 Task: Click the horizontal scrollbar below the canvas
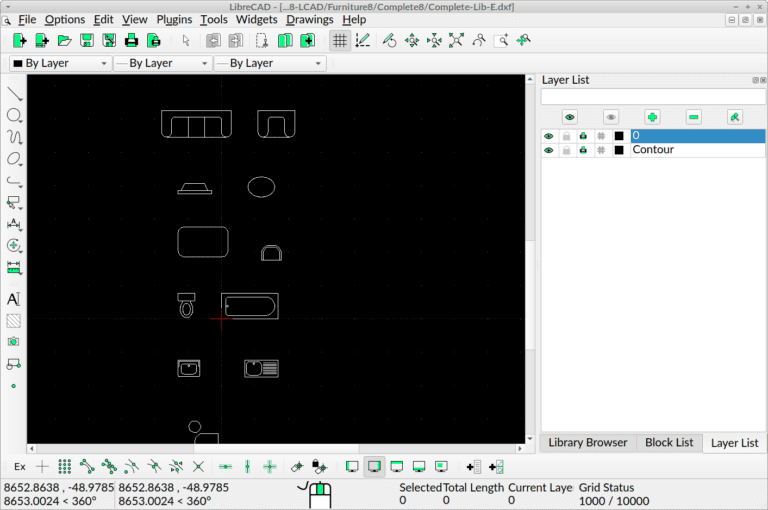[x=276, y=448]
